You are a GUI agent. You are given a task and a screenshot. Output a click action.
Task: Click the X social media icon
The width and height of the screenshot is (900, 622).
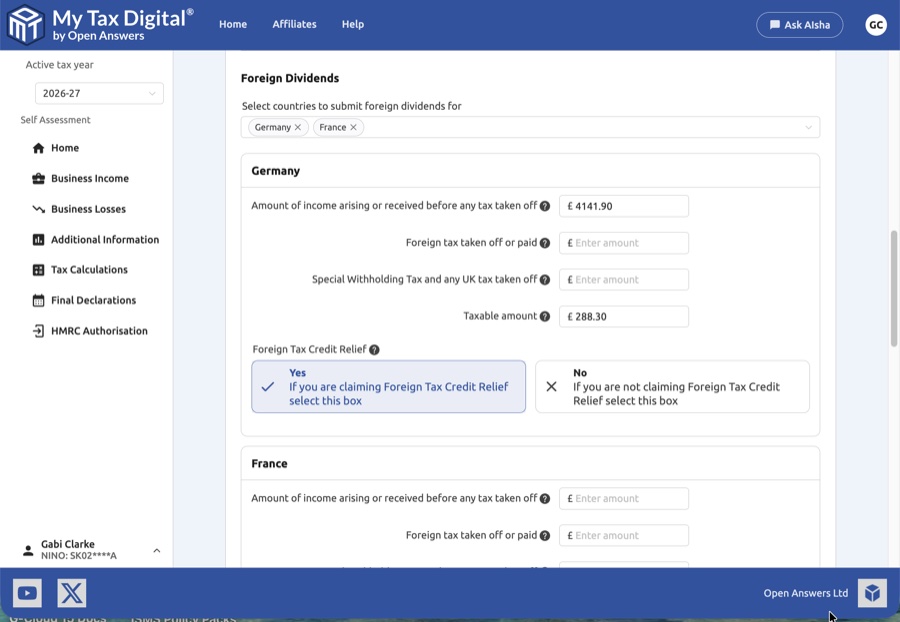72,593
